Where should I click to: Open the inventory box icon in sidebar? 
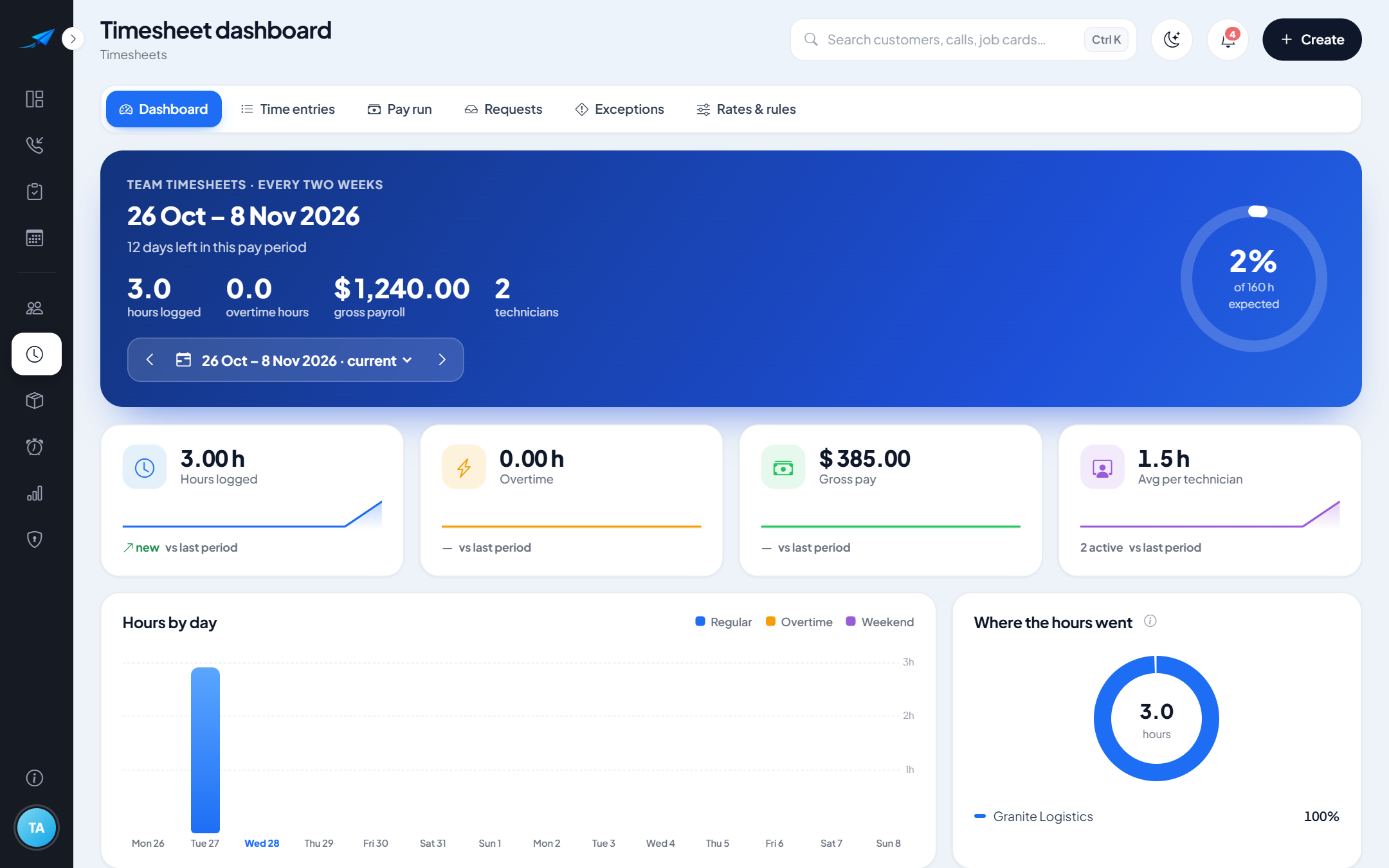pyautogui.click(x=35, y=401)
